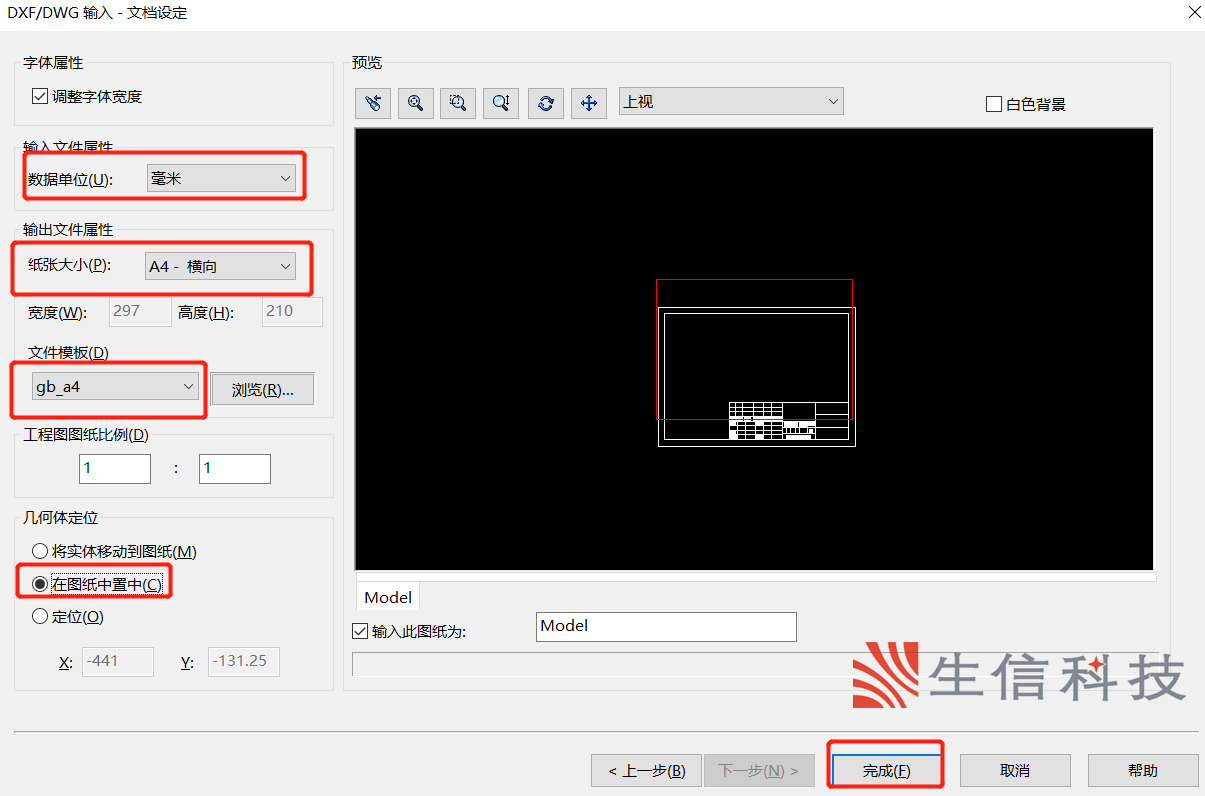
Task: Click the previous view icon in preview toolbar
Action: click(x=373, y=102)
